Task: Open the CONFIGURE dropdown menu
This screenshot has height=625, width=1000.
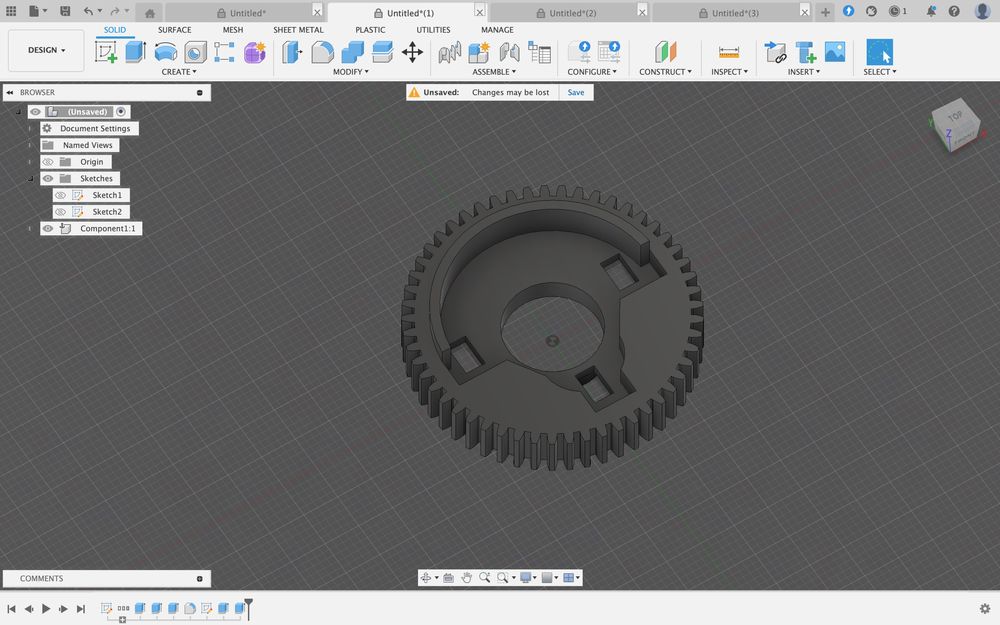Action: point(592,72)
